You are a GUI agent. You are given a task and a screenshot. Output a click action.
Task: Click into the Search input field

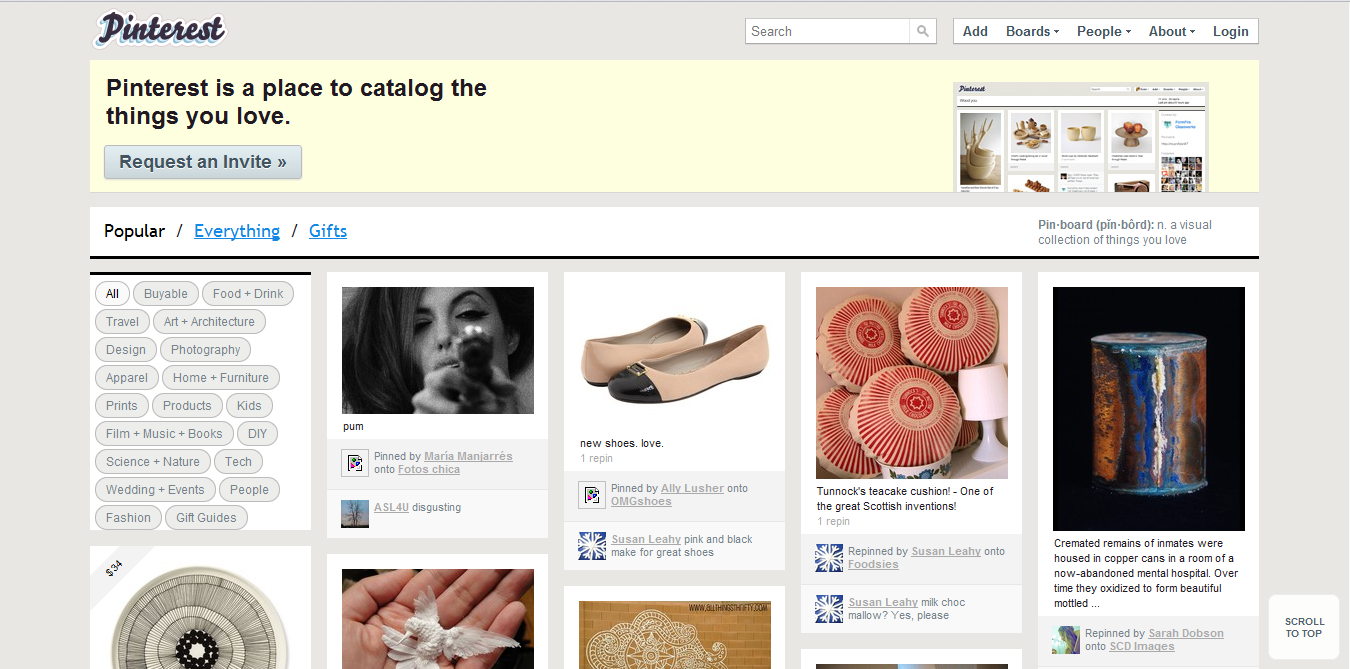[x=827, y=31]
